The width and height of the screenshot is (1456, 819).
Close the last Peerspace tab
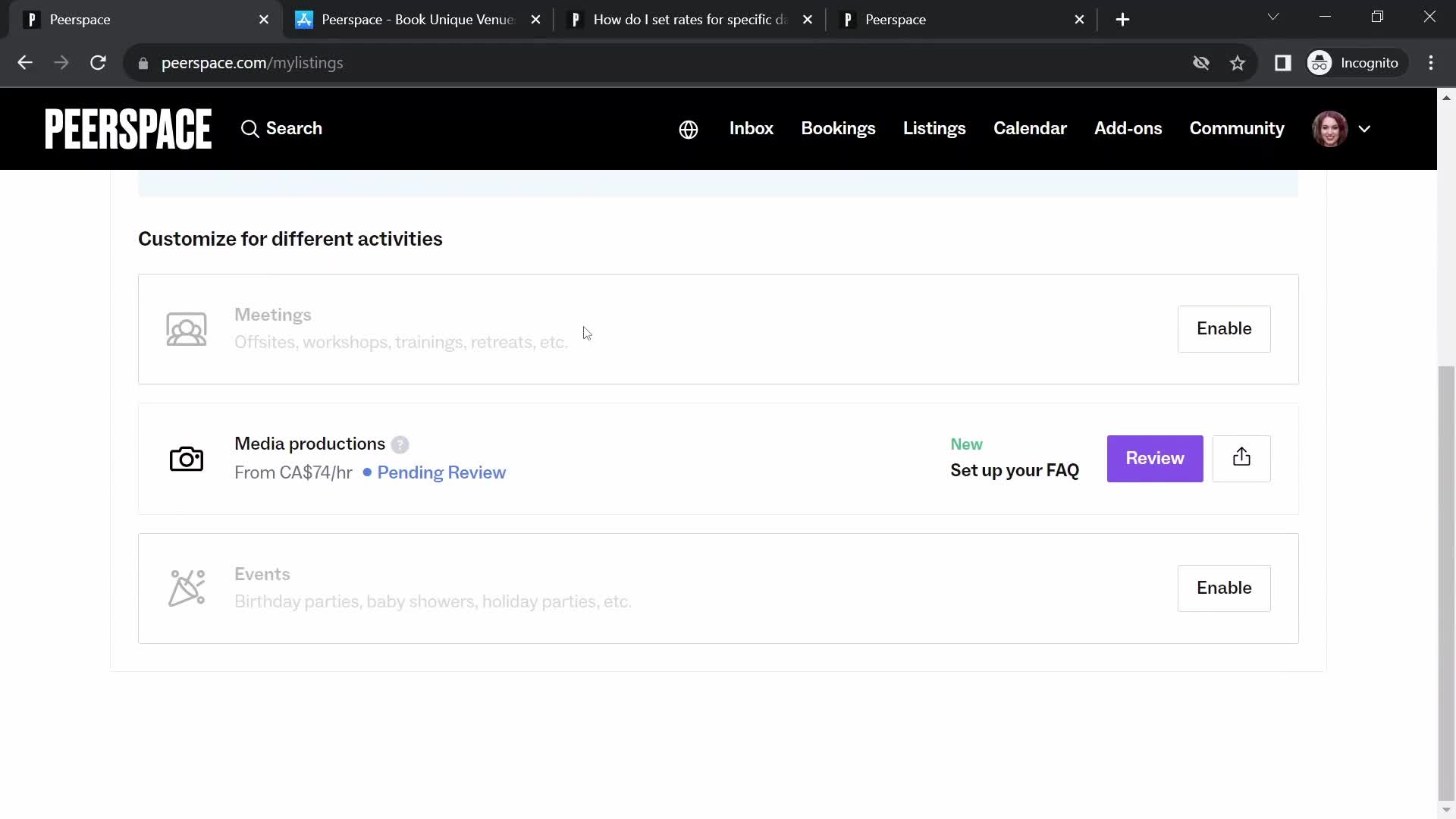(1080, 20)
